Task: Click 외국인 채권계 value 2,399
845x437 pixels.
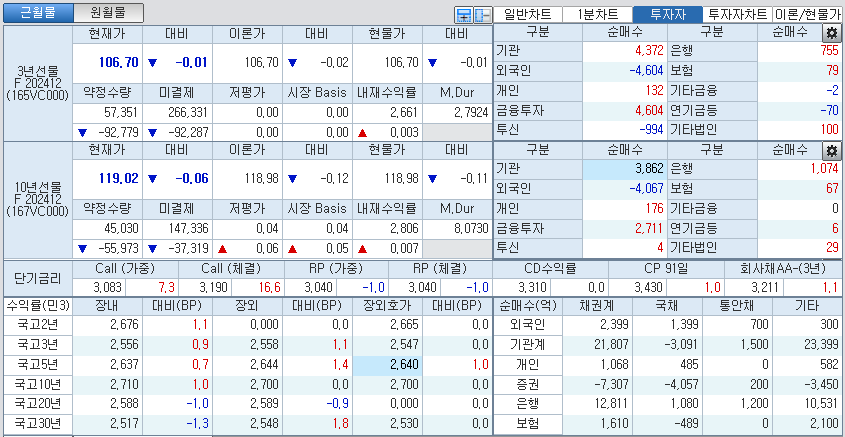Action: pyautogui.click(x=615, y=325)
